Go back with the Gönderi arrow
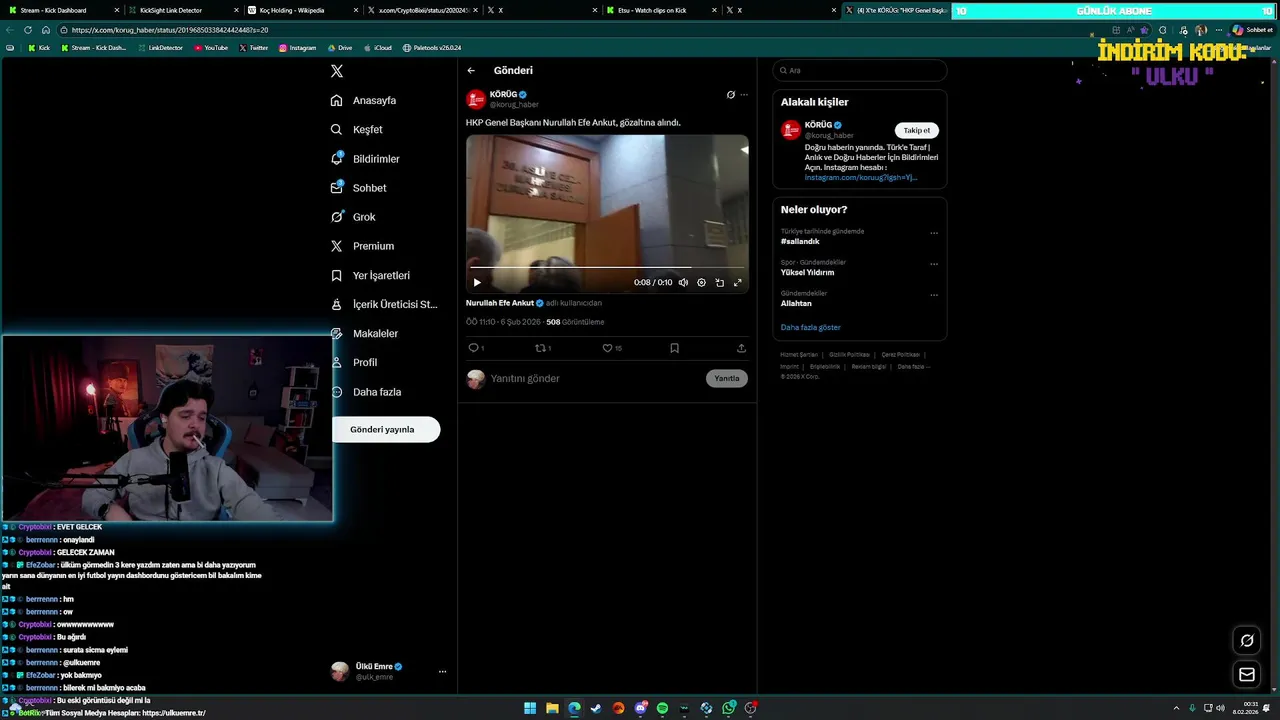1280x720 pixels. tap(471, 70)
